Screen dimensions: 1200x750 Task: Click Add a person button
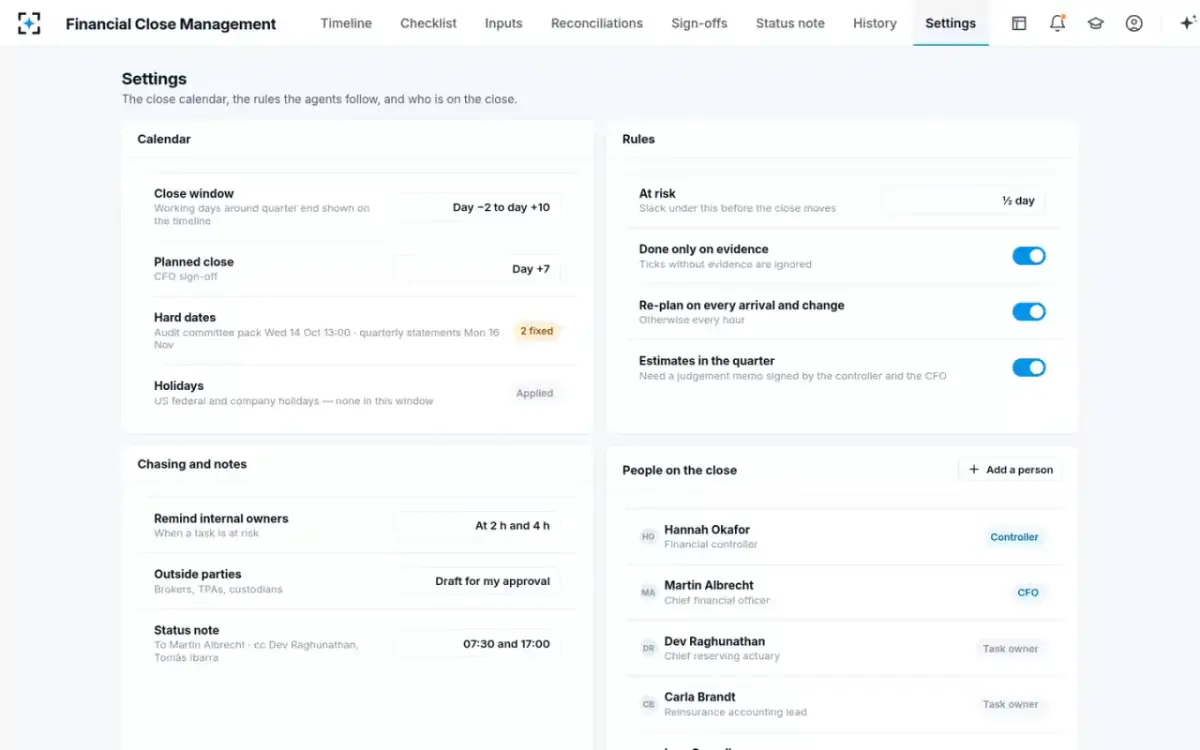(1010, 470)
